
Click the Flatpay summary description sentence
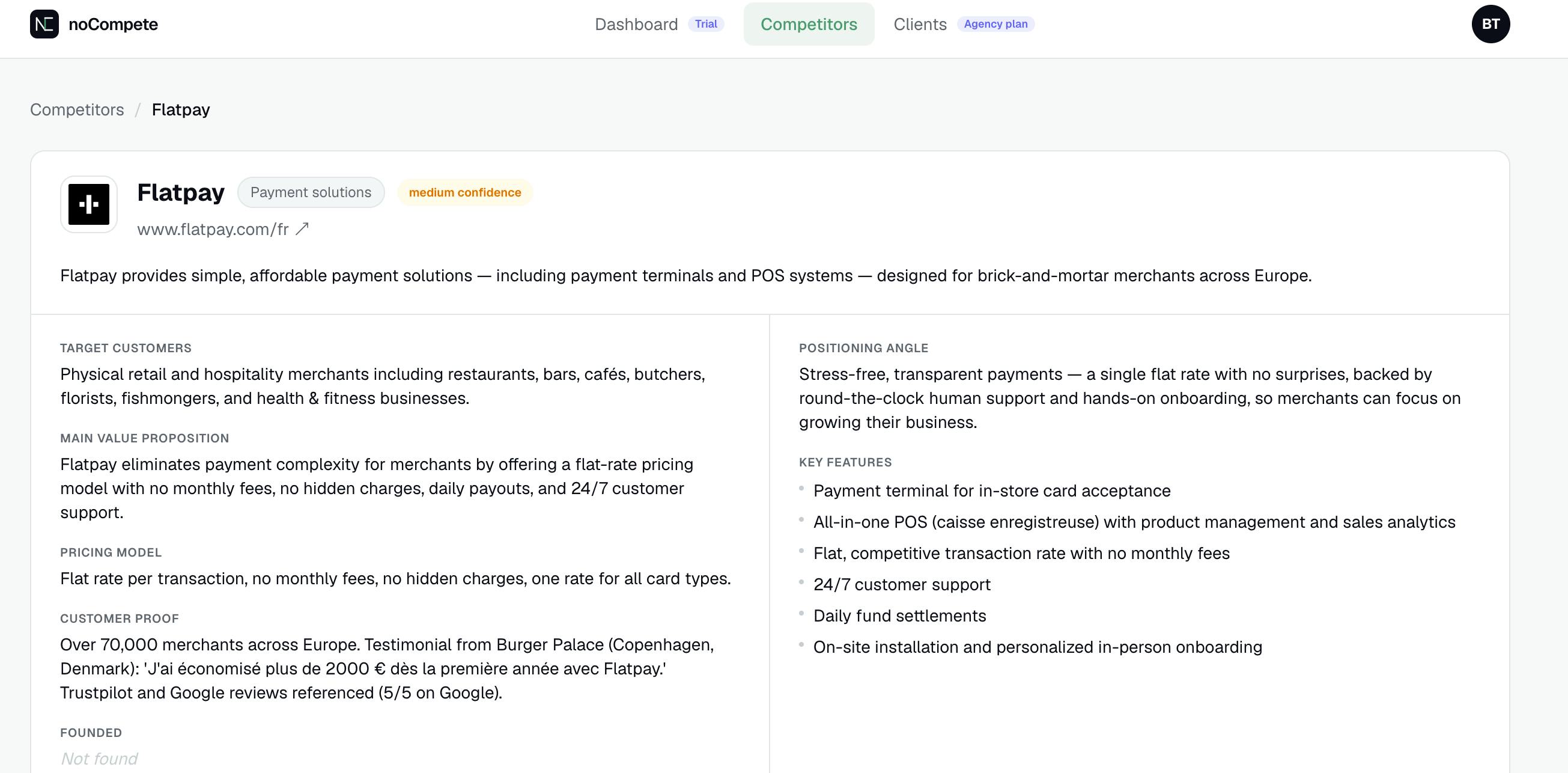point(686,276)
